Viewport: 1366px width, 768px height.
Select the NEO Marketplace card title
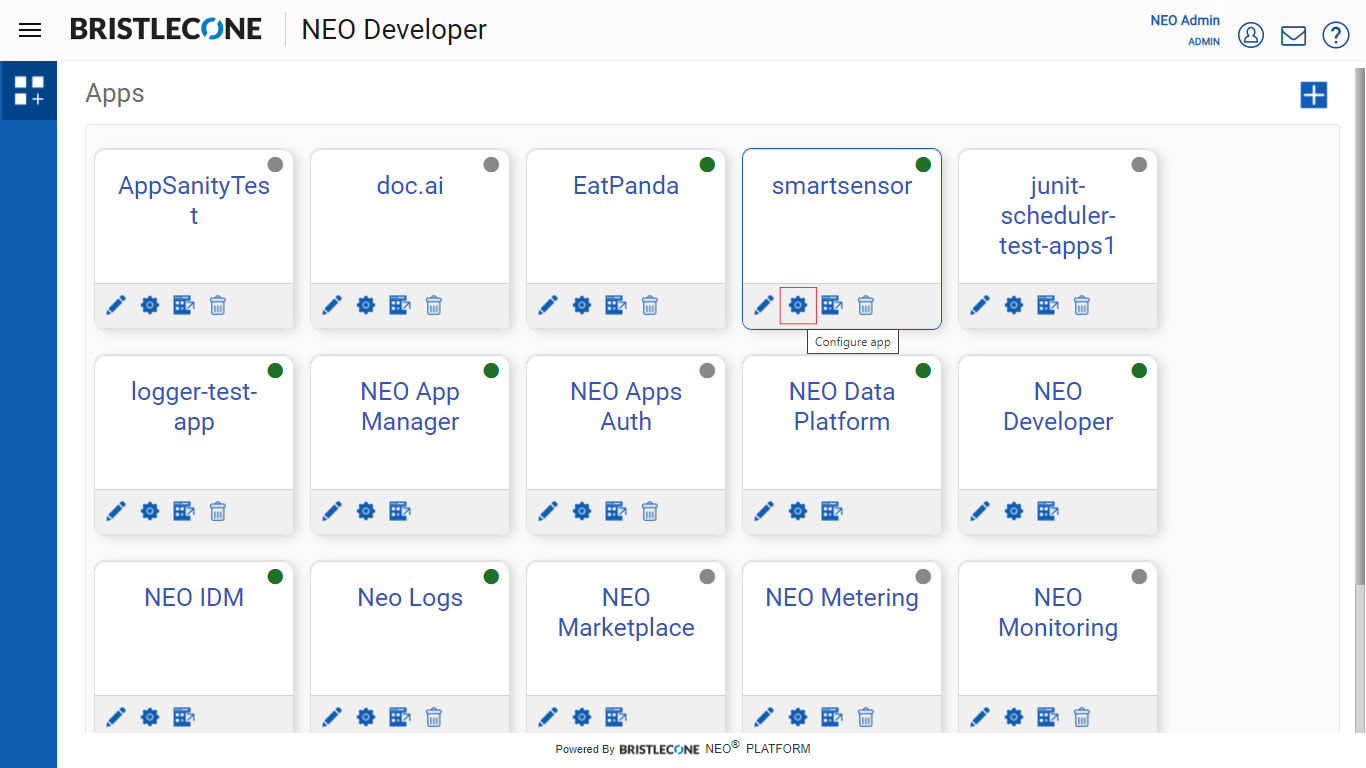[626, 613]
